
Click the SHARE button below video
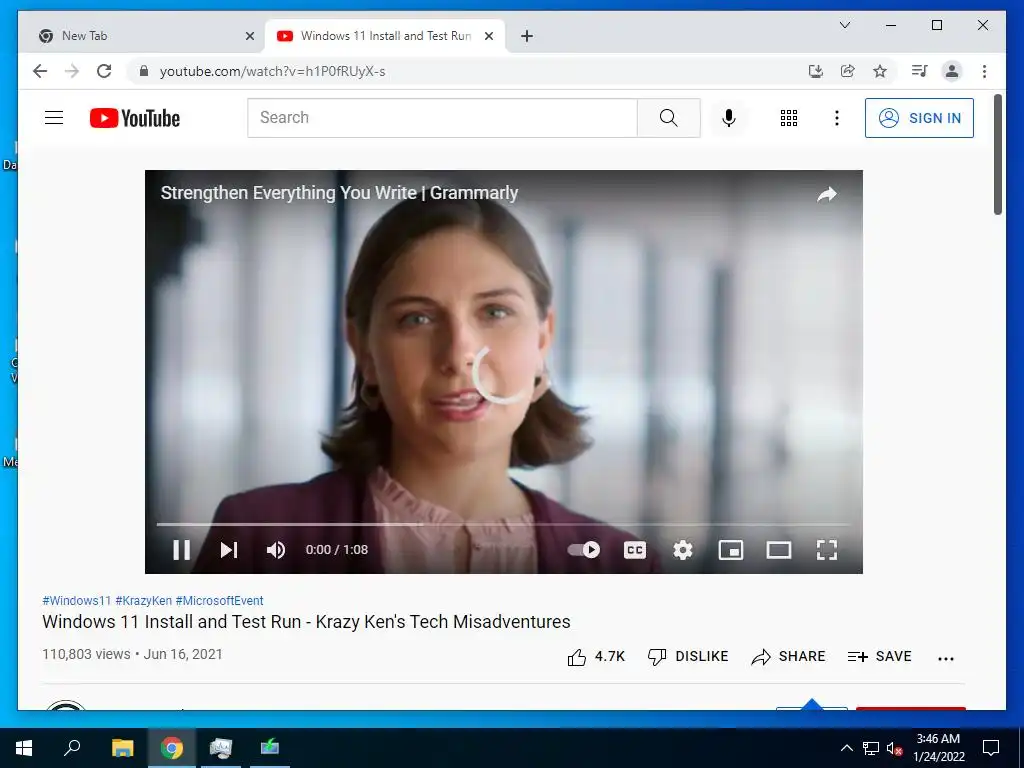[x=788, y=656]
